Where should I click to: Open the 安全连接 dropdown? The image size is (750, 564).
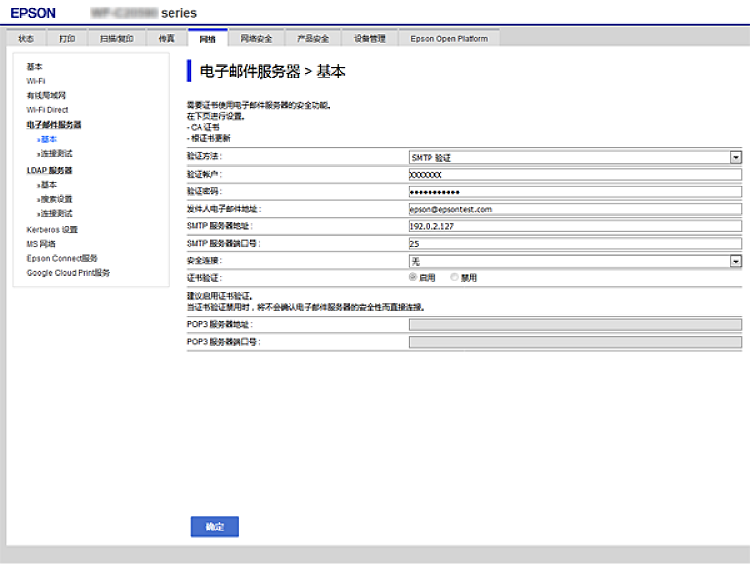click(575, 261)
